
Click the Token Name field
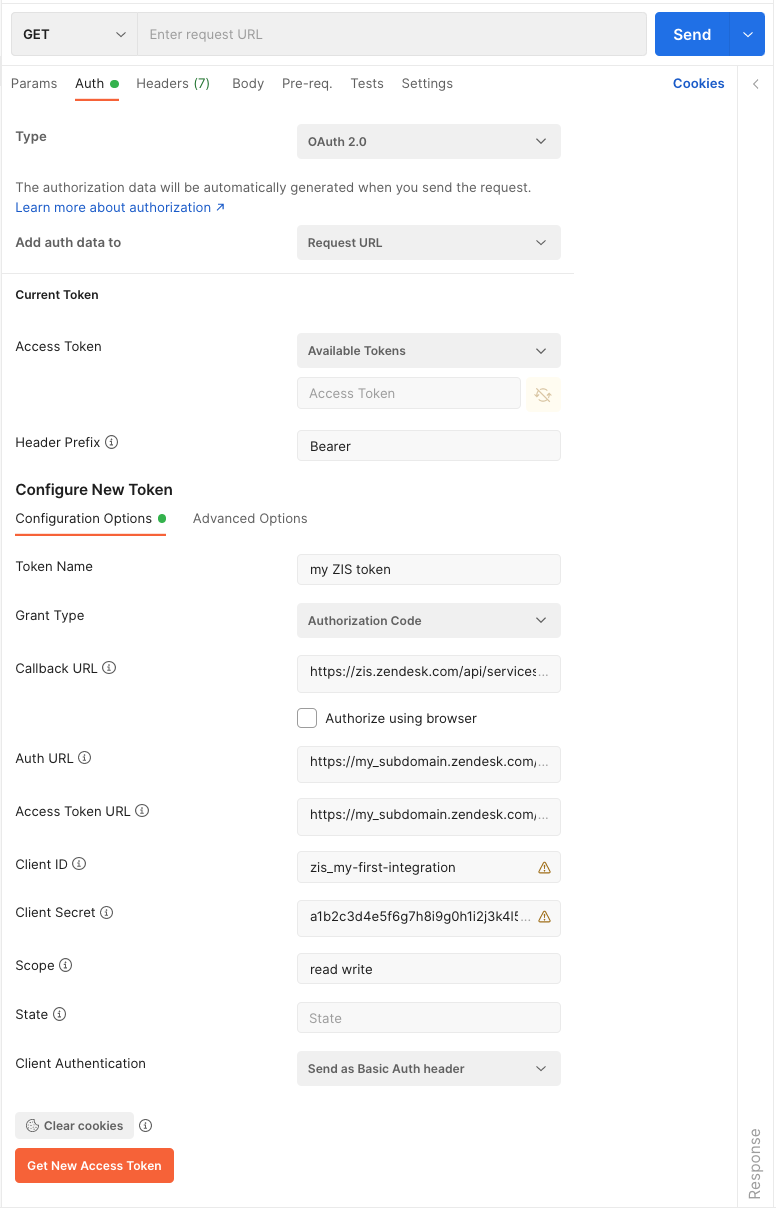click(x=429, y=570)
